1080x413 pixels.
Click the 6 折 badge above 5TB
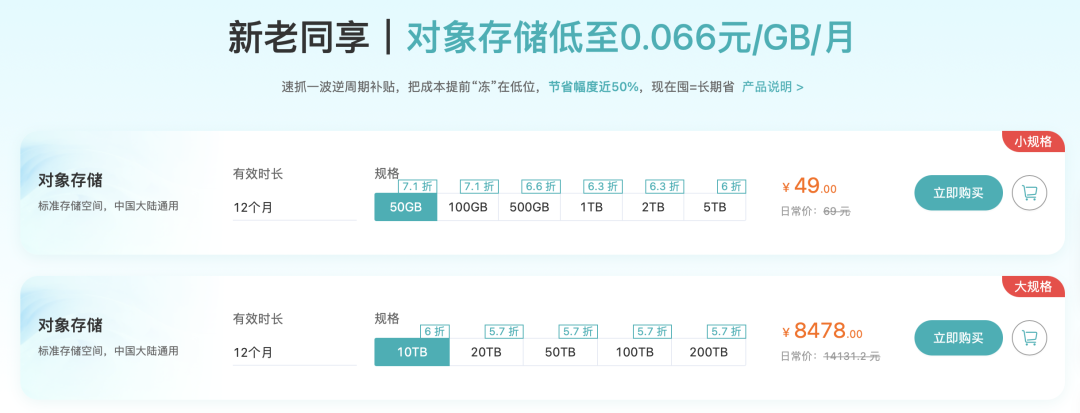731,187
